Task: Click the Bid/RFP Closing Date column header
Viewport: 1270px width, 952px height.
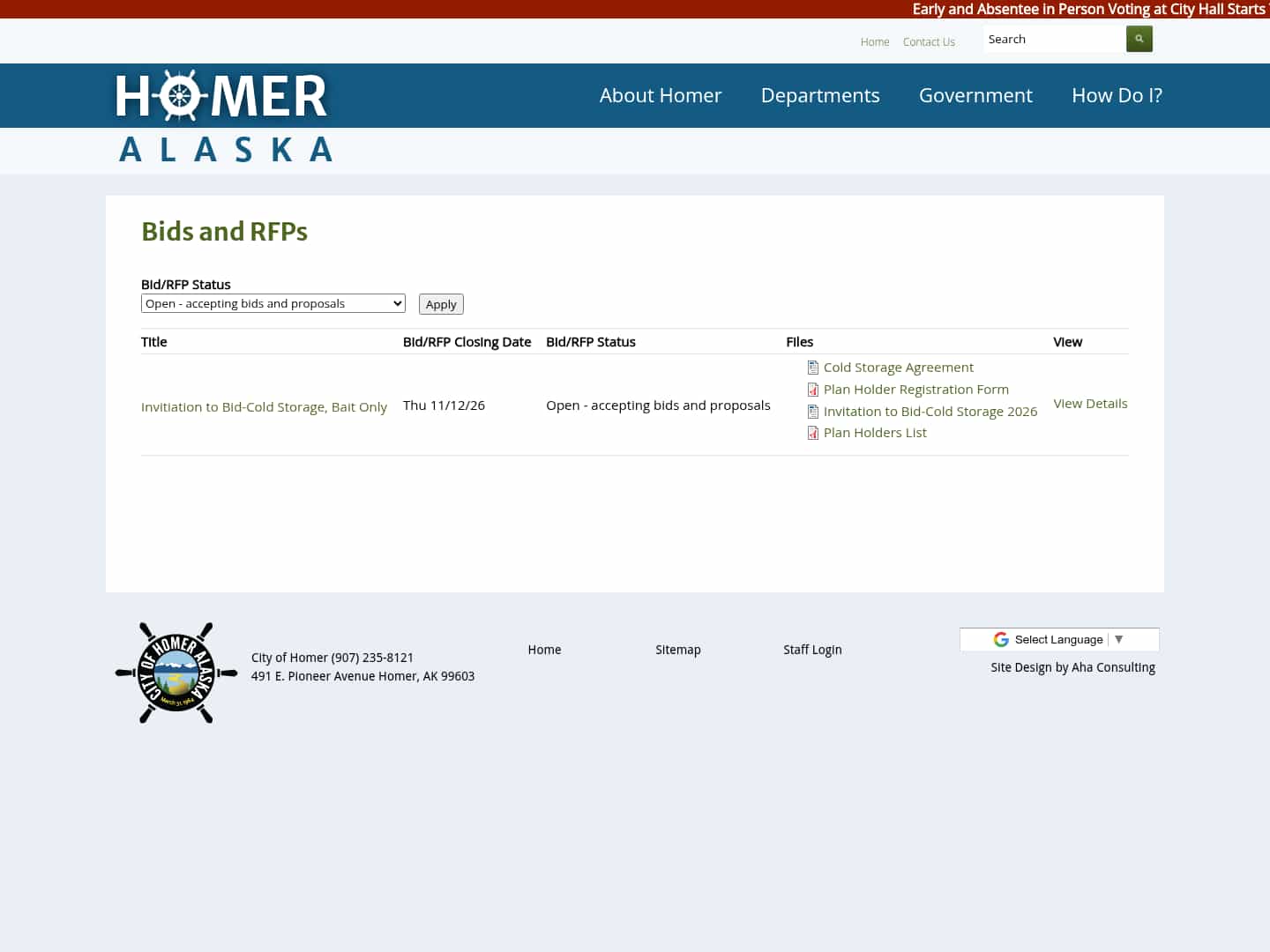Action: [467, 342]
